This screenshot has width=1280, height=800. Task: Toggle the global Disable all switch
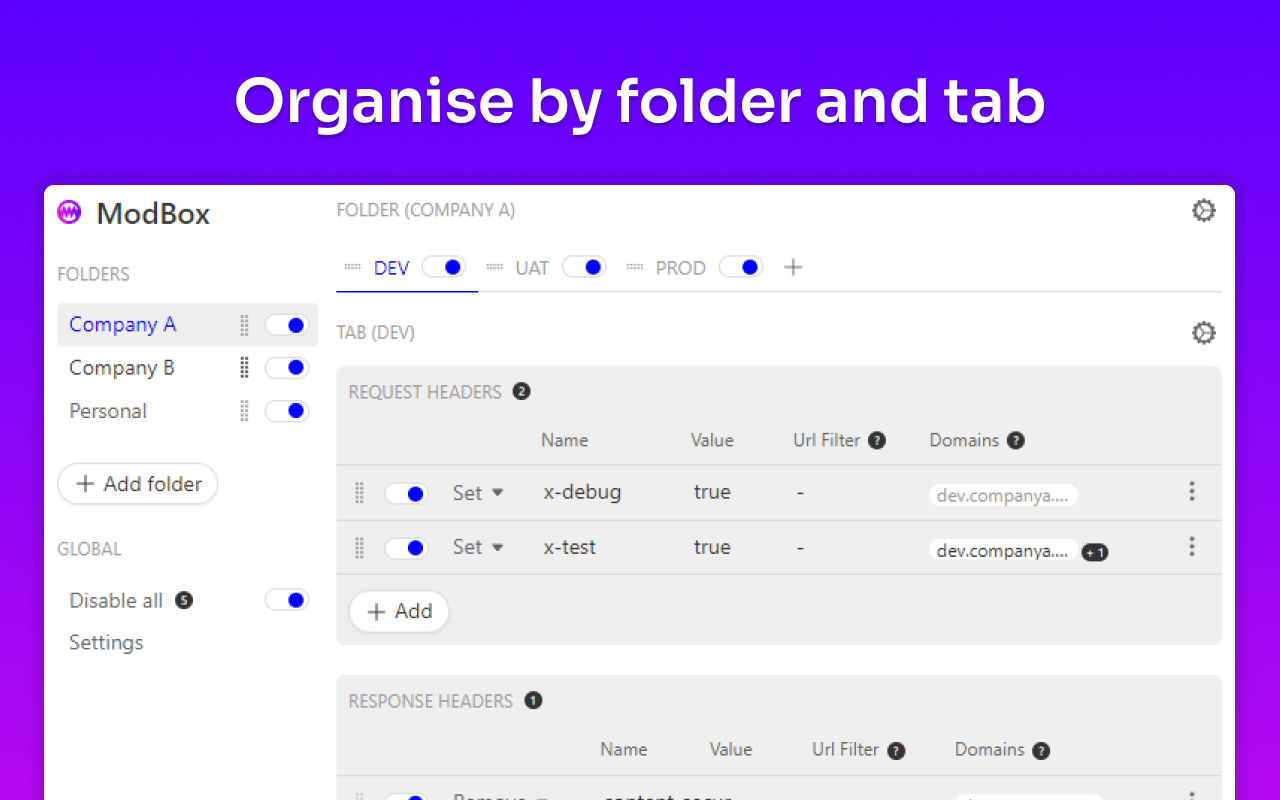[x=287, y=599]
